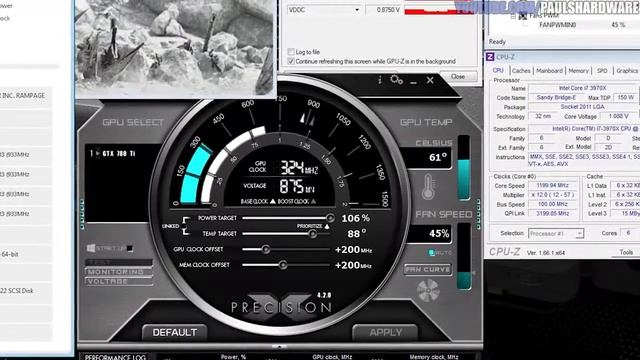This screenshot has width=640, height=360.
Task: Click the DEFAULT button in Precision X
Action: (174, 332)
